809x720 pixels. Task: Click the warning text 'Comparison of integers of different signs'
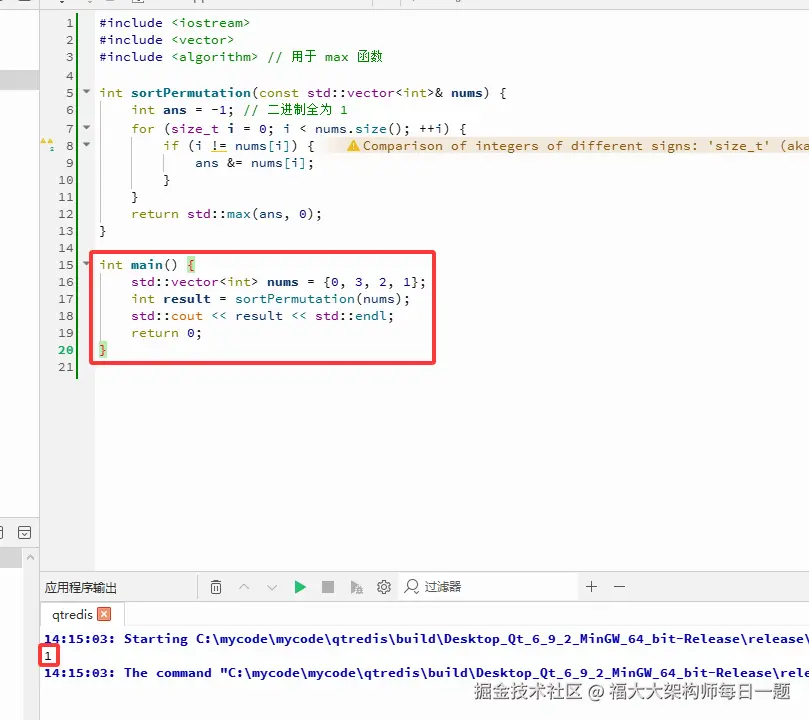click(530, 146)
